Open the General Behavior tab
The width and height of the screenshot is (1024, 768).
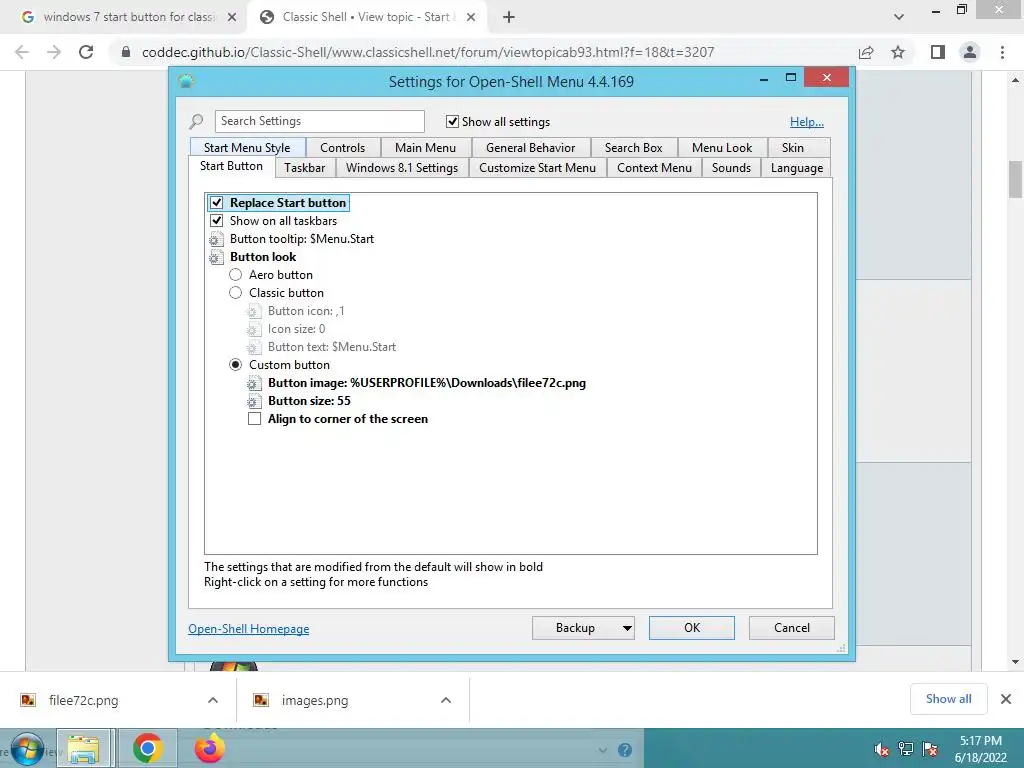click(x=530, y=148)
